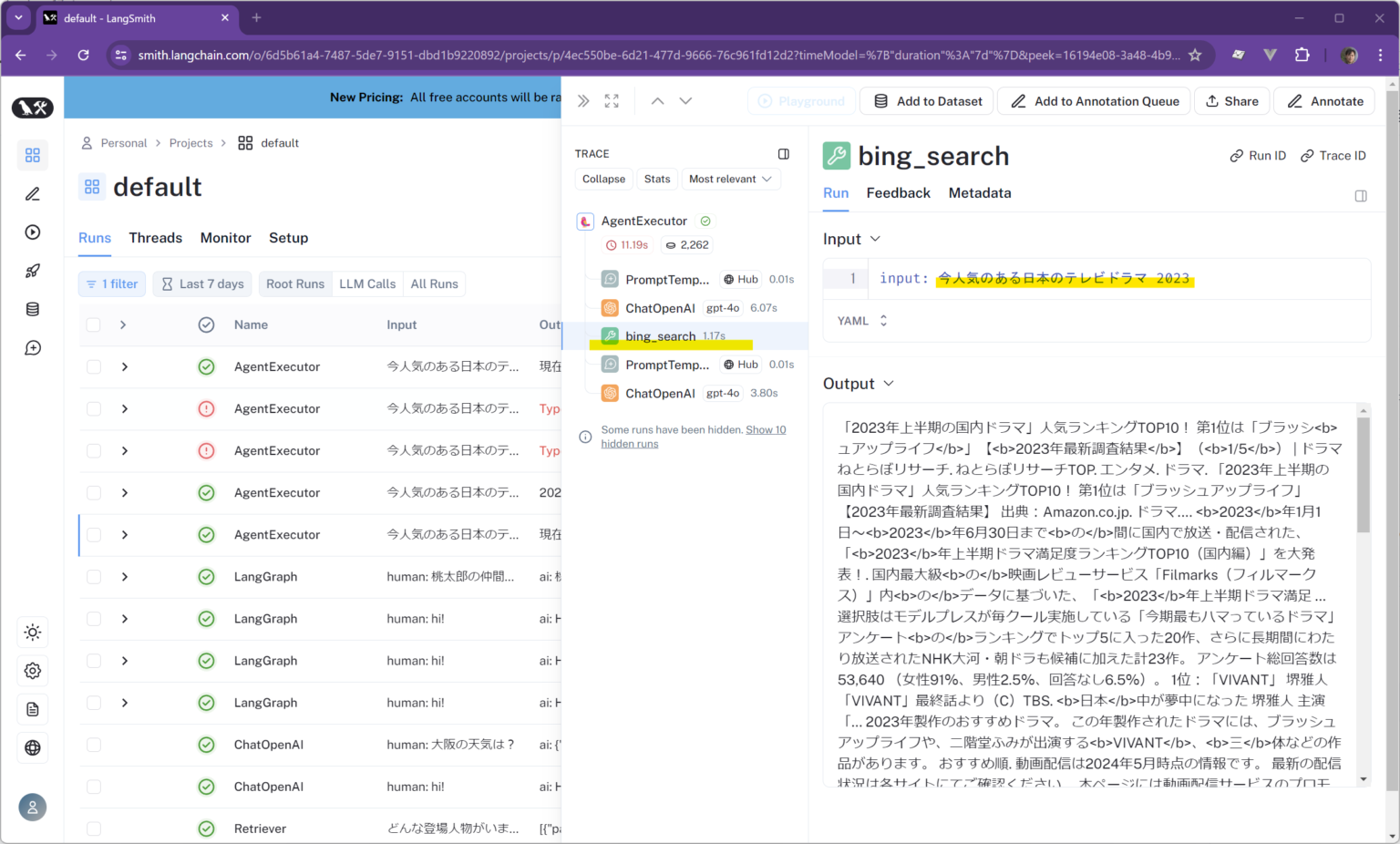Screen dimensions: 1400x844
Task: Collapse the trace panel with double-chevron icon
Action: click(582, 100)
